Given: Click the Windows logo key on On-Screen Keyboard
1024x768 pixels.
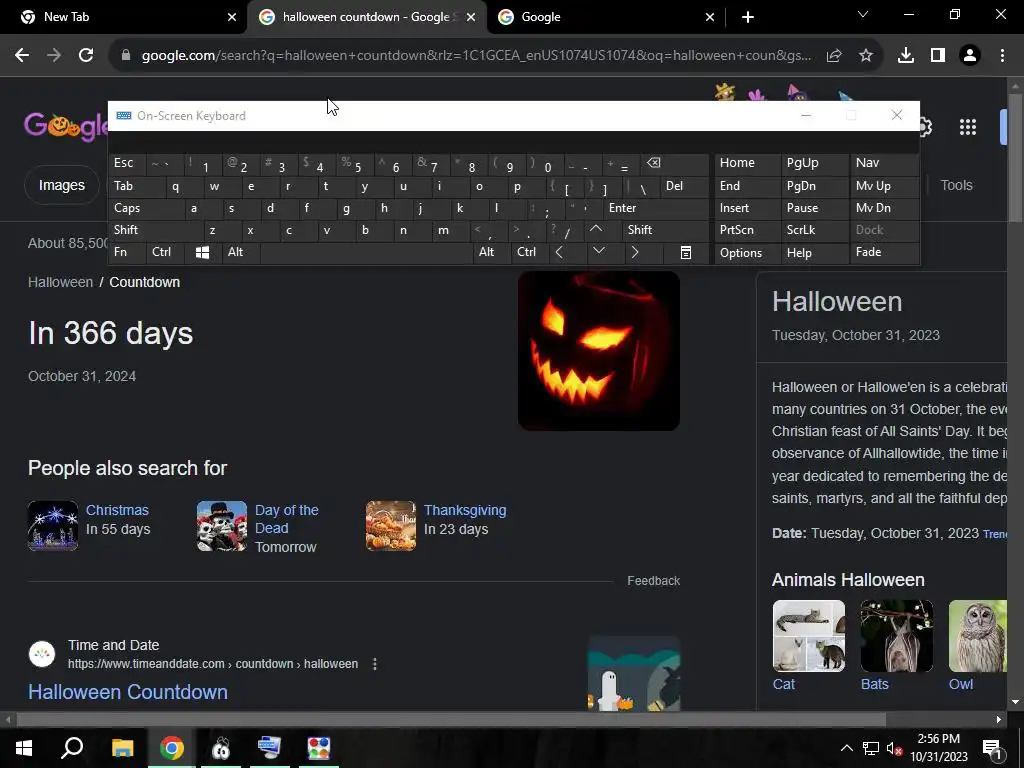Looking at the screenshot, I should click(x=202, y=253).
